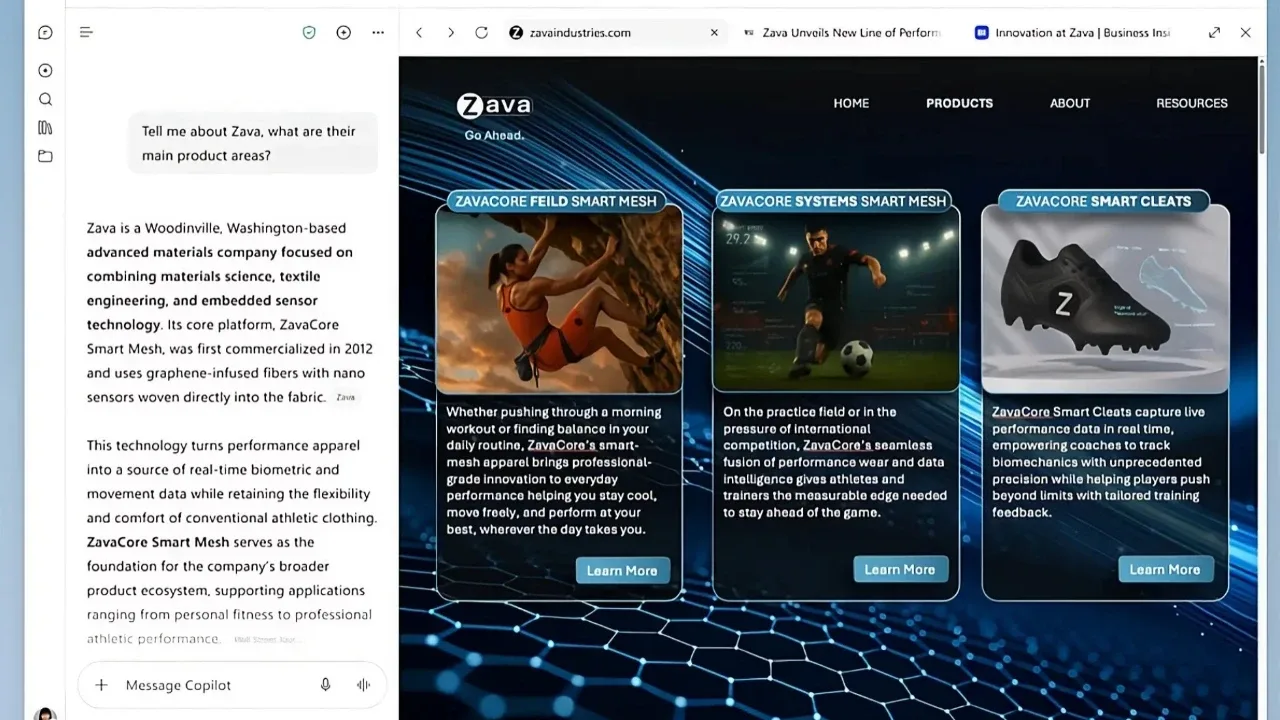1280x720 pixels.
Task: Start a new conversation with plus-circle icon
Action: (344, 32)
